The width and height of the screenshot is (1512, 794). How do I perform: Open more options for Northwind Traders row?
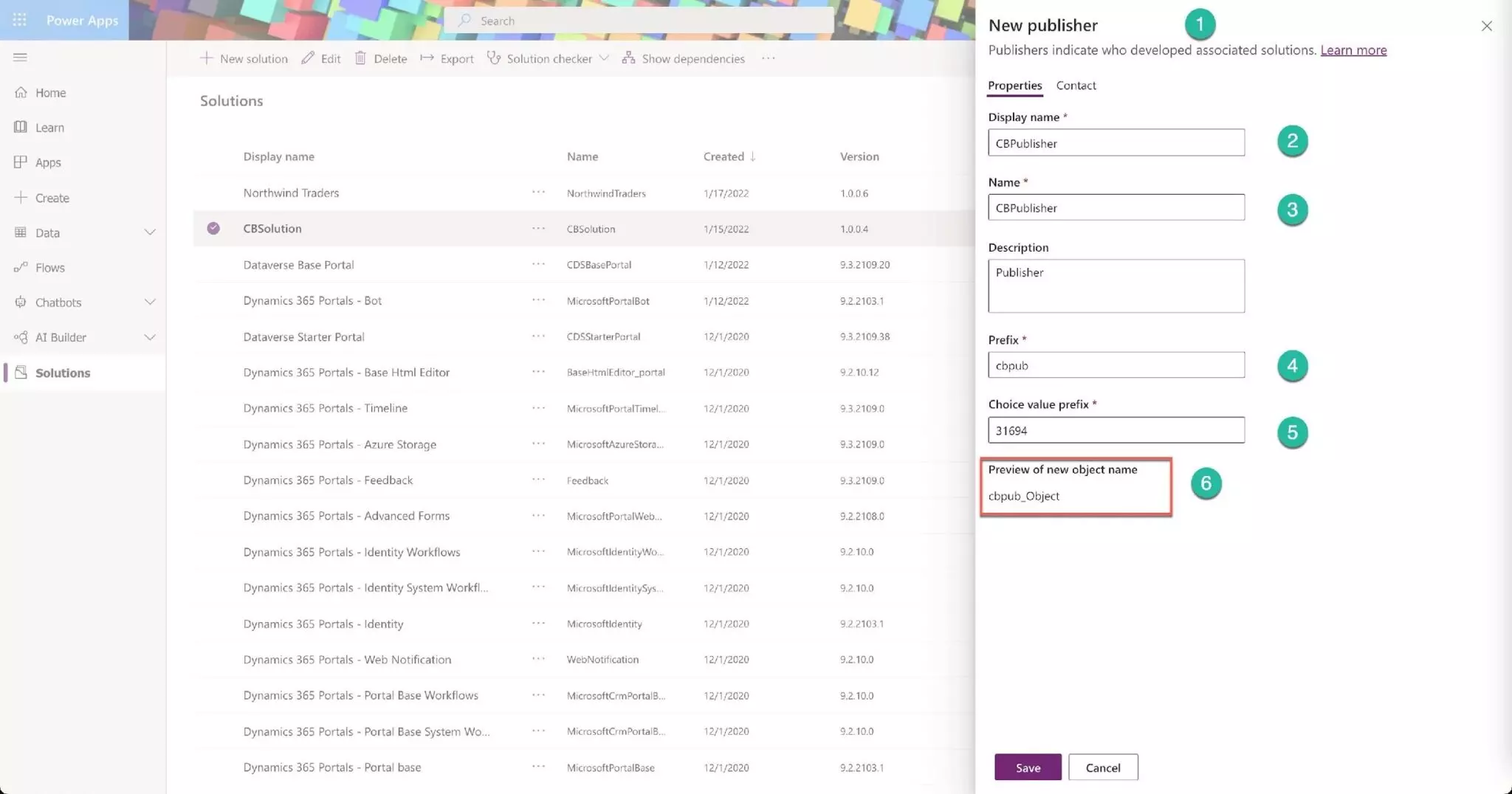click(538, 193)
